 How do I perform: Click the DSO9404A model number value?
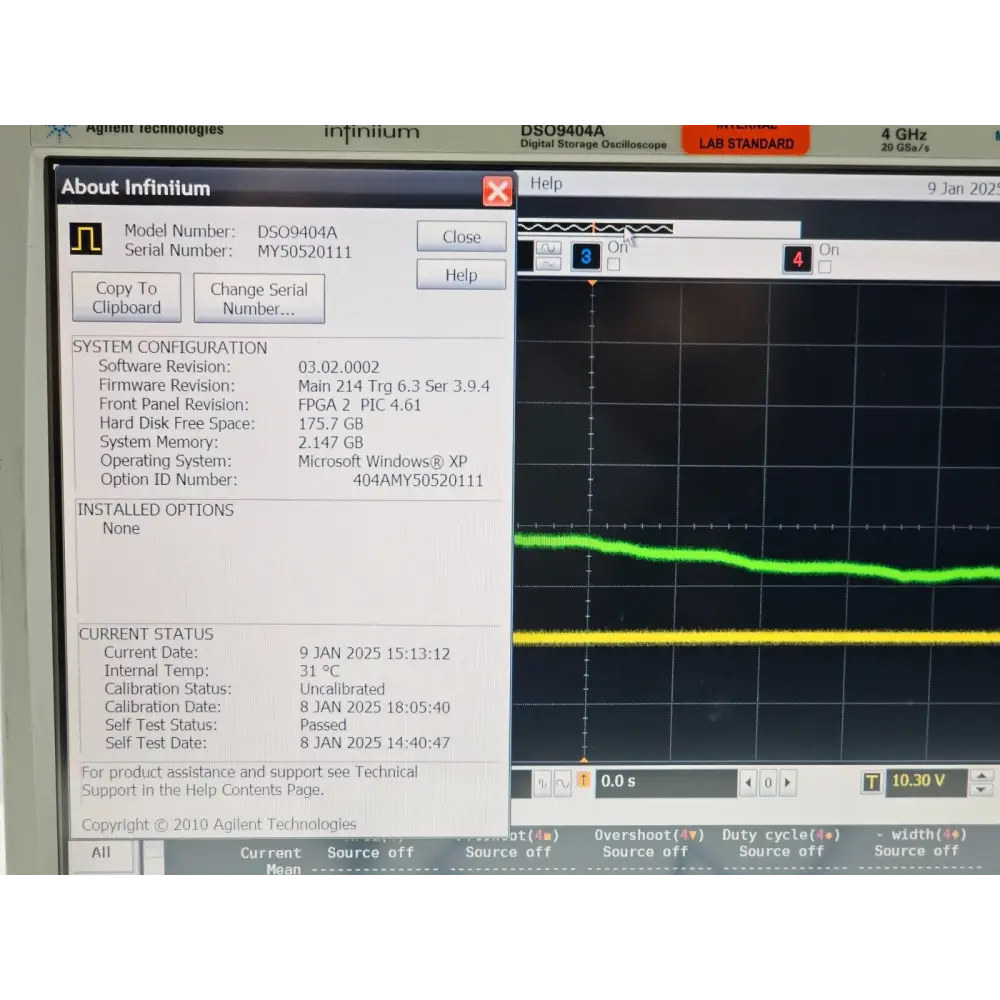[297, 232]
